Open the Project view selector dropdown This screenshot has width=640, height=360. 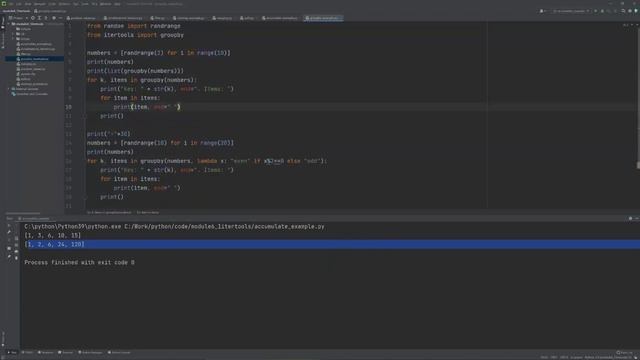coord(18,18)
